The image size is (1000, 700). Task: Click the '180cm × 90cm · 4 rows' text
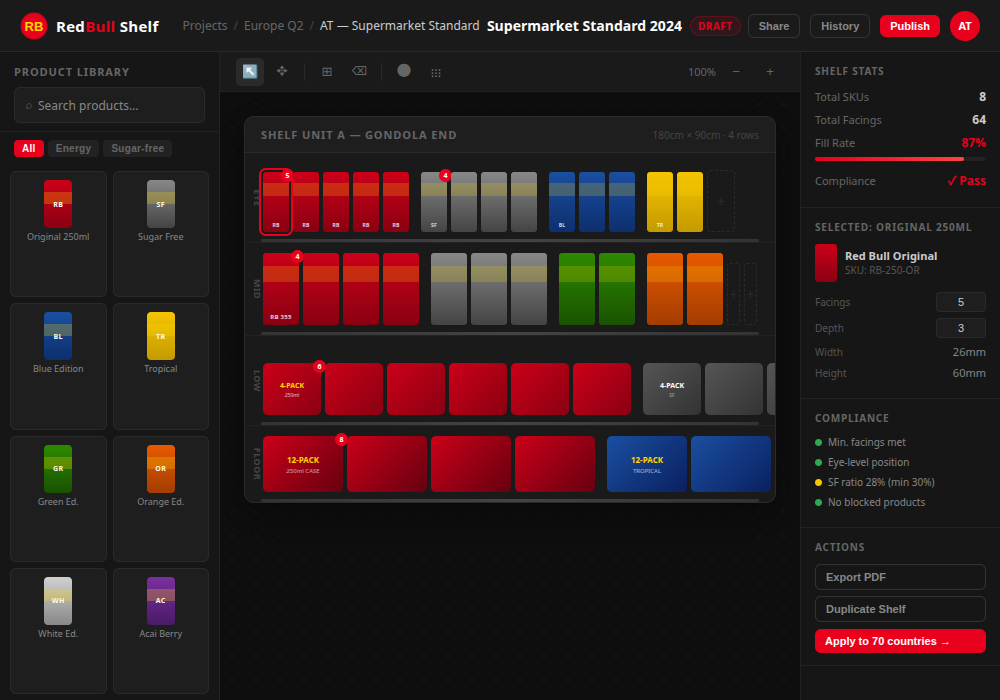(x=705, y=135)
